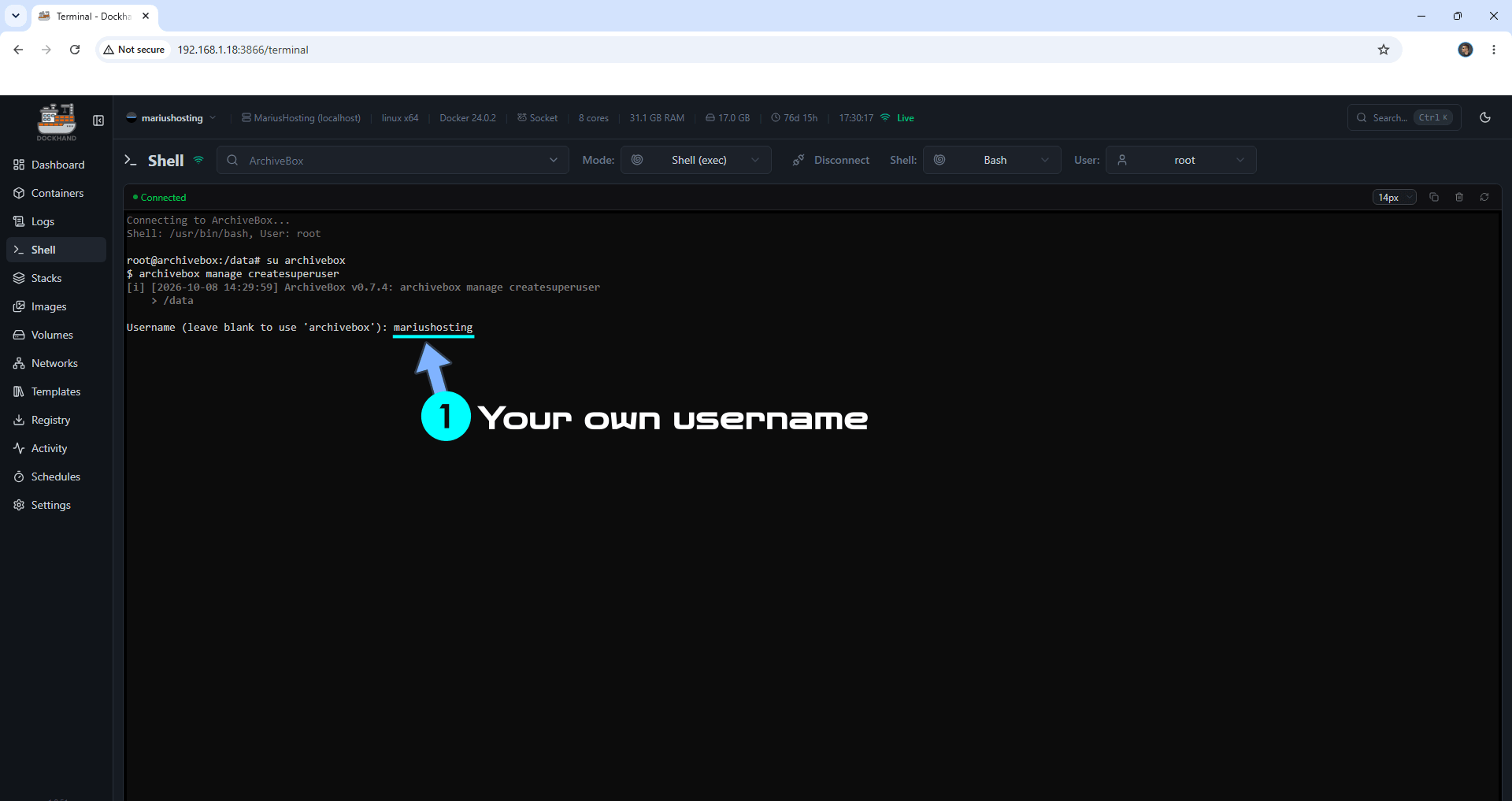Click the Dockhand logo
1512x801 pixels.
click(57, 122)
